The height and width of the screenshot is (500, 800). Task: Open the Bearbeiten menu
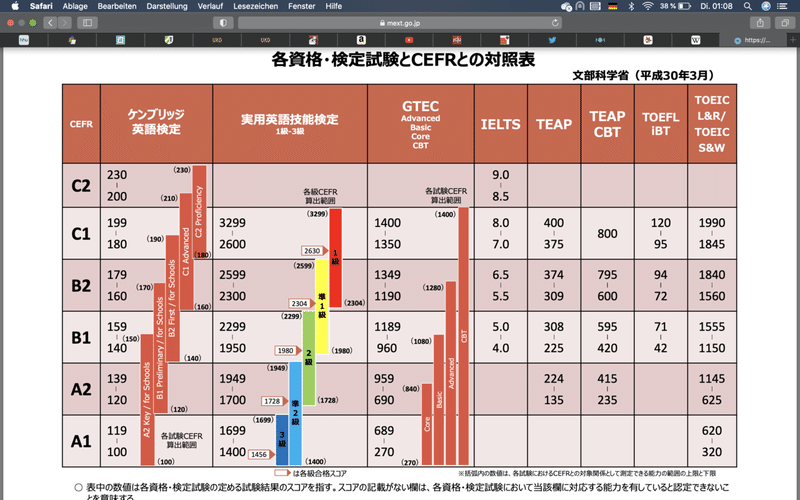pos(117,6)
